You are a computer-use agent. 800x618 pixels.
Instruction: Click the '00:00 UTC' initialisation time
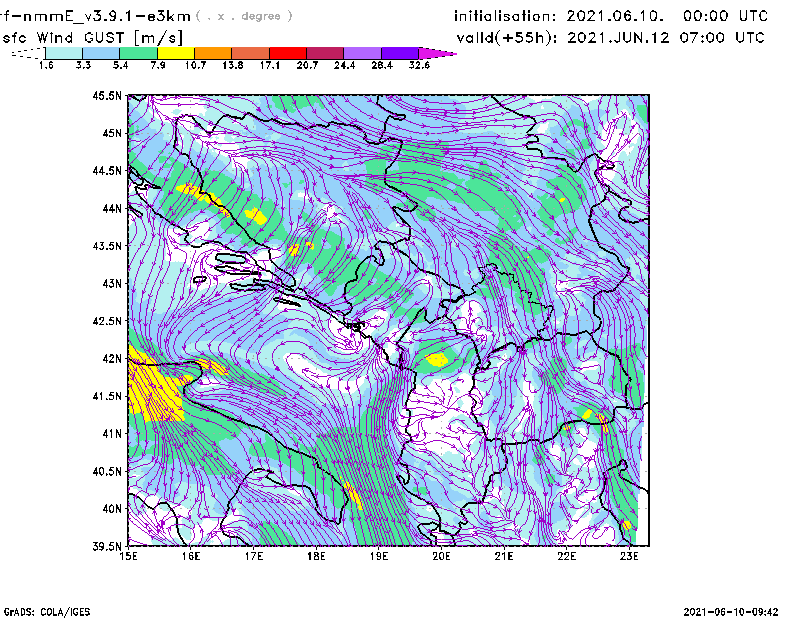726,16
